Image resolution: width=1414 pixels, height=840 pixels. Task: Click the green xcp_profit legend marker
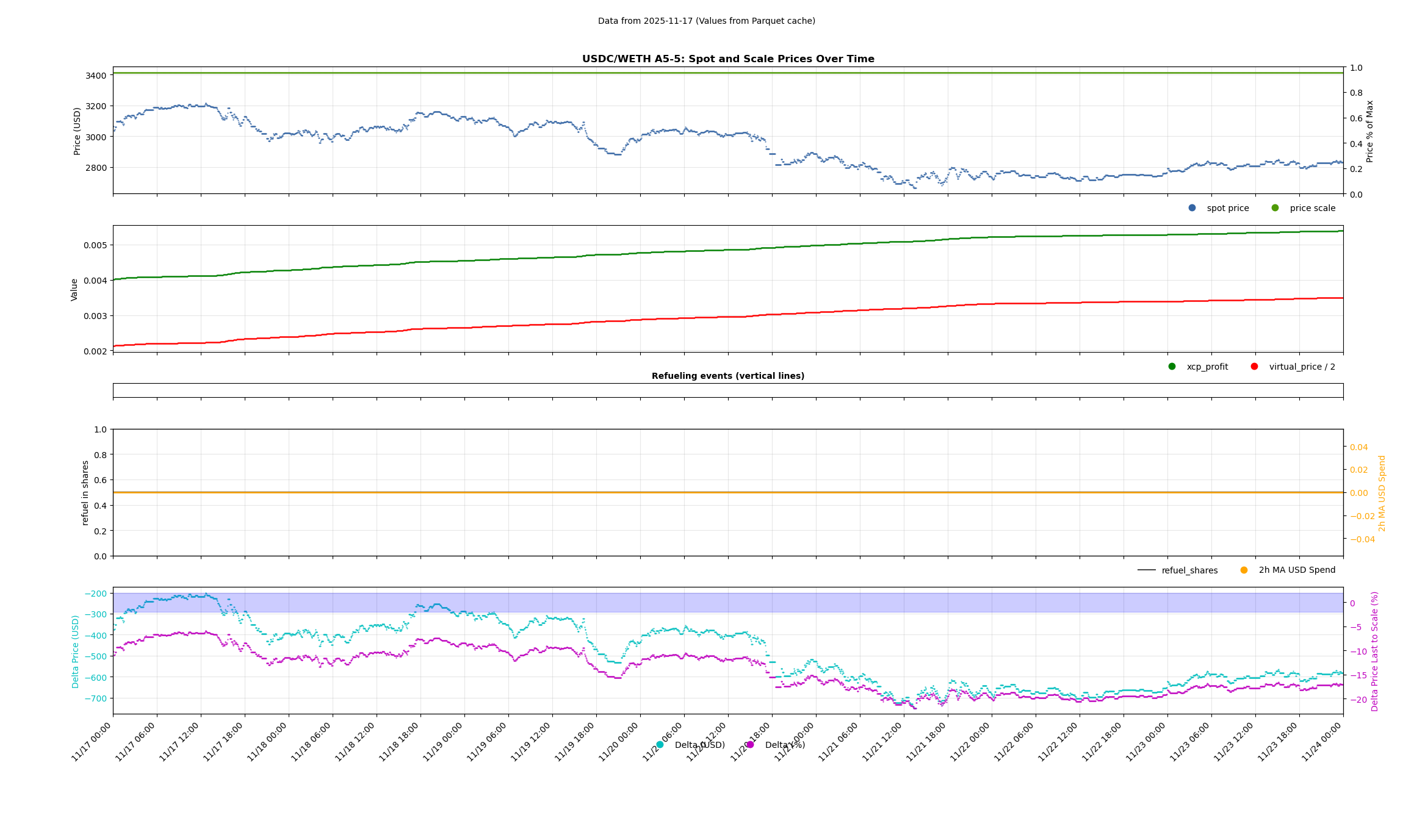pos(1172,367)
